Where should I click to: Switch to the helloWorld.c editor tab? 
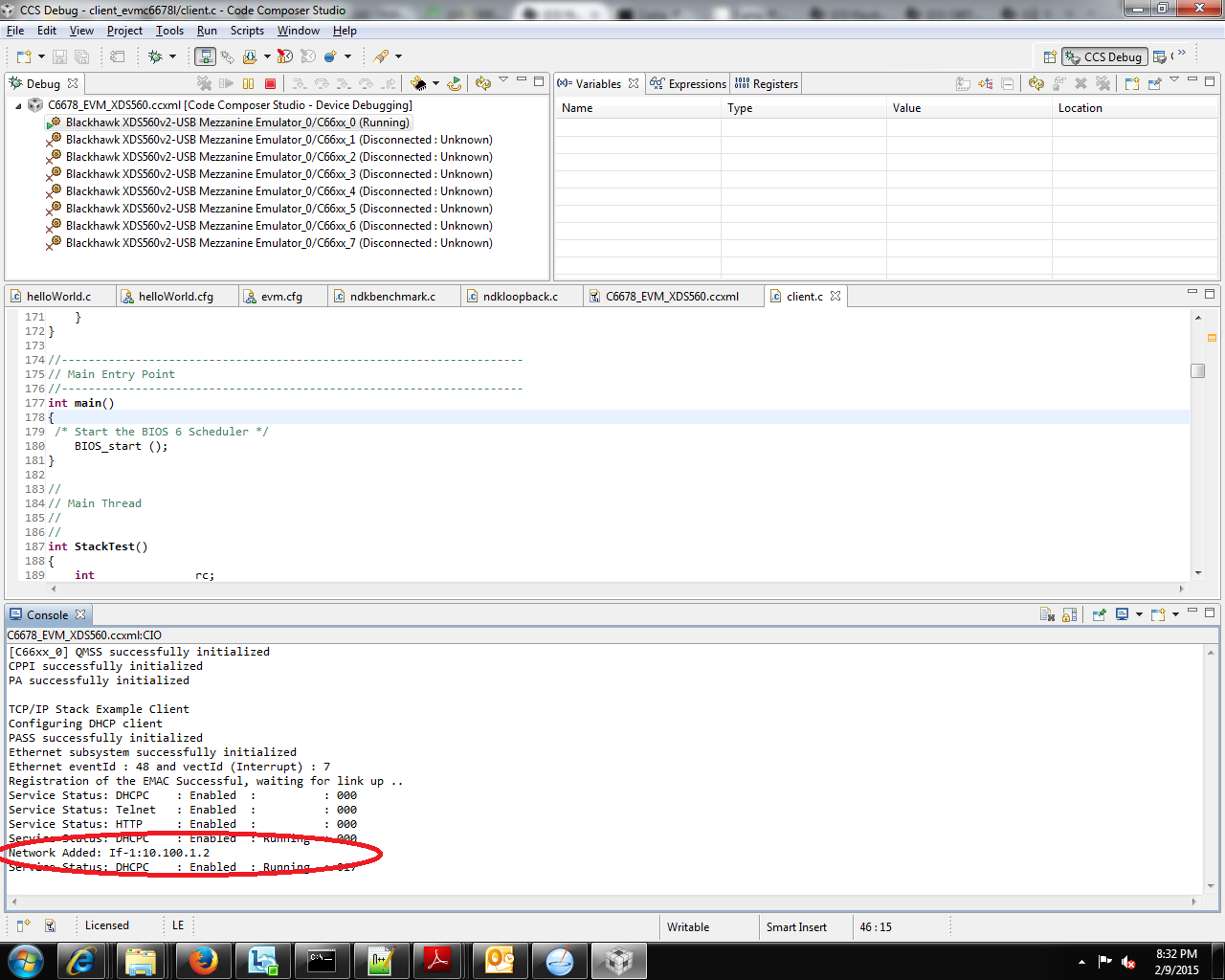tap(58, 297)
